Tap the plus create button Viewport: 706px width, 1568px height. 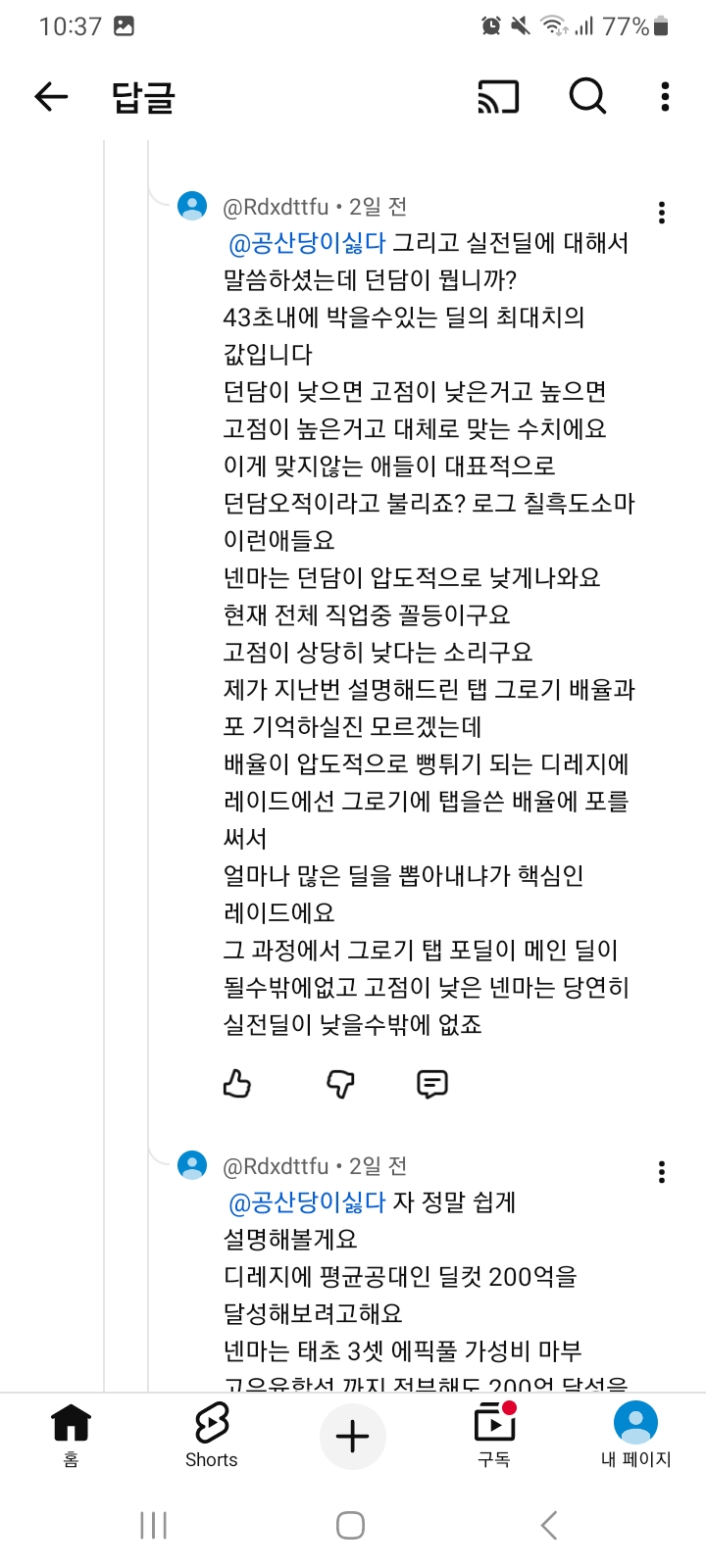click(353, 1437)
